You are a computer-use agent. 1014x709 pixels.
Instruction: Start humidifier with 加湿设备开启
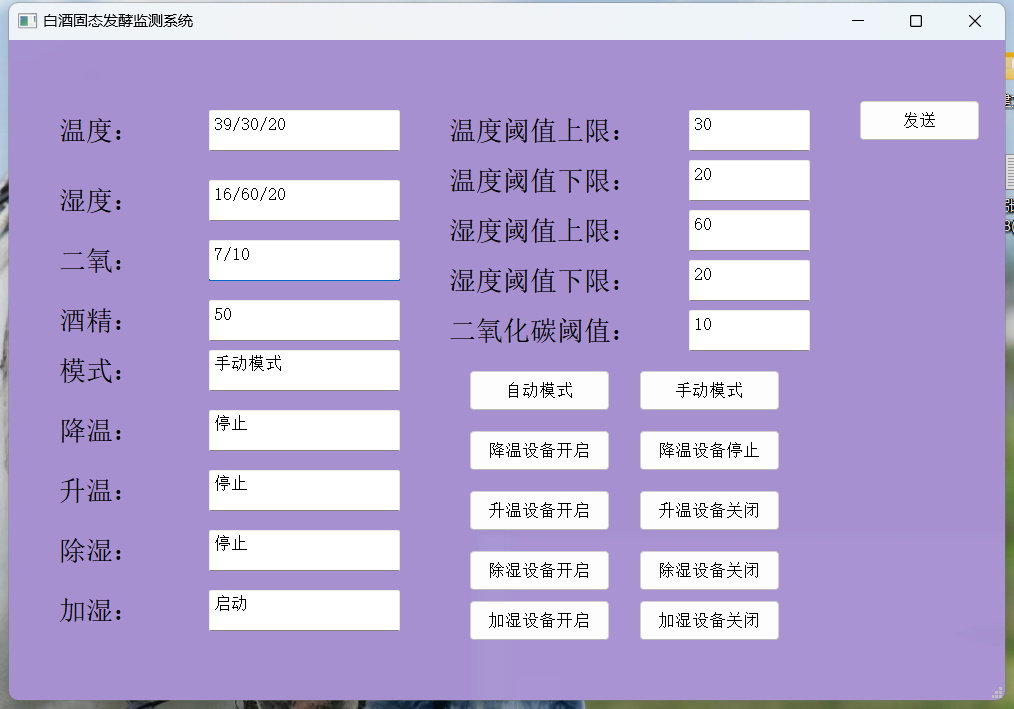(x=539, y=620)
